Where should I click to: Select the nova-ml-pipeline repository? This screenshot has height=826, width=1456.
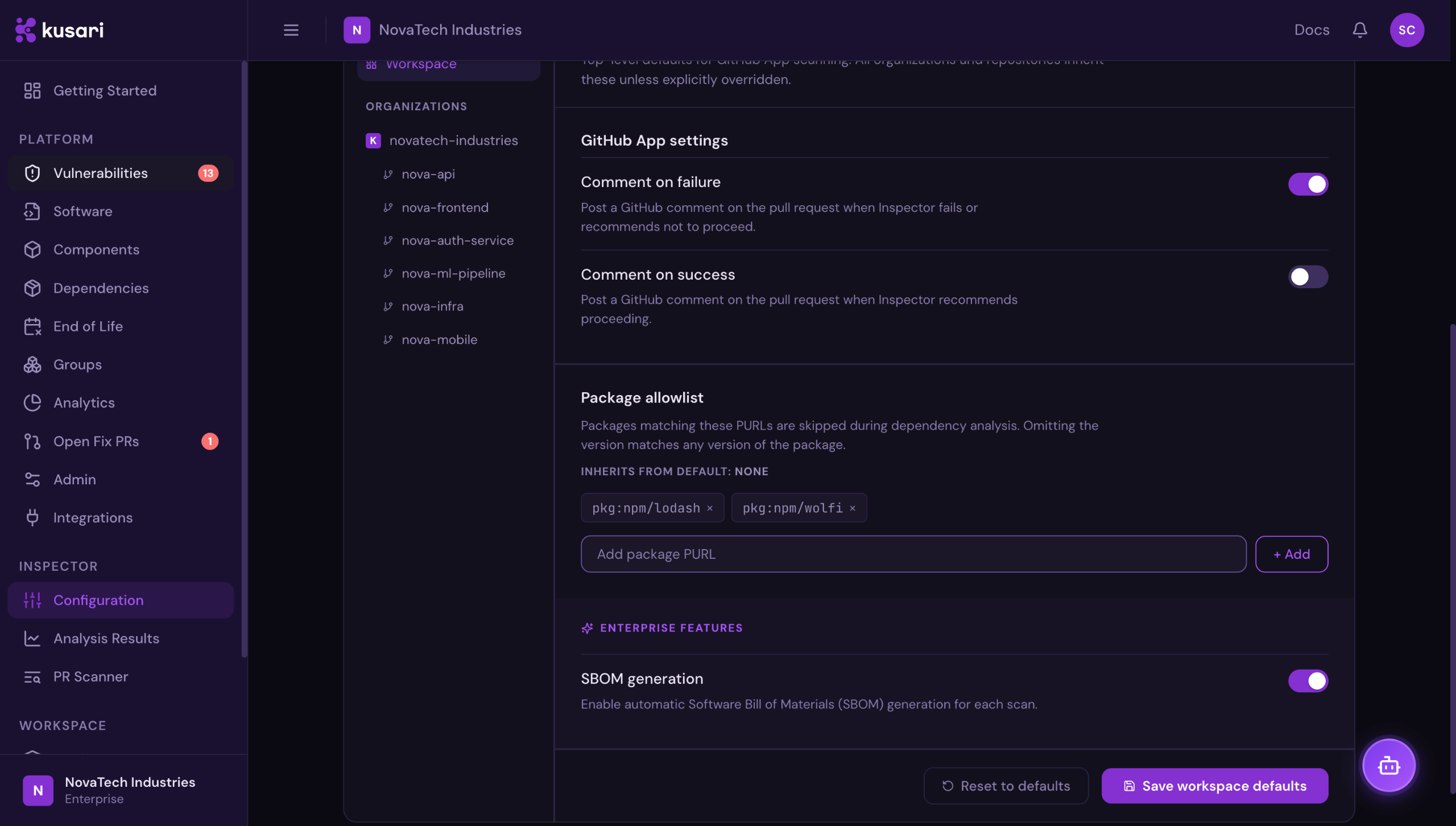coord(453,273)
